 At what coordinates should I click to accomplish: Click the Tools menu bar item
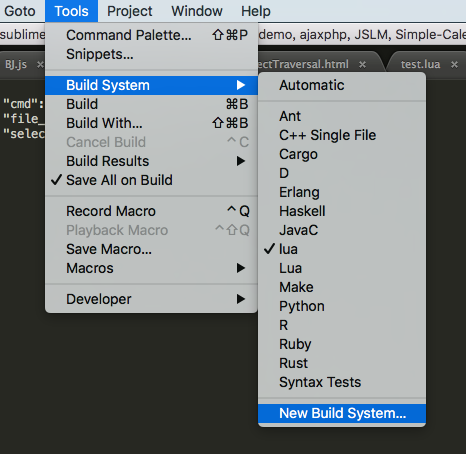[71, 11]
